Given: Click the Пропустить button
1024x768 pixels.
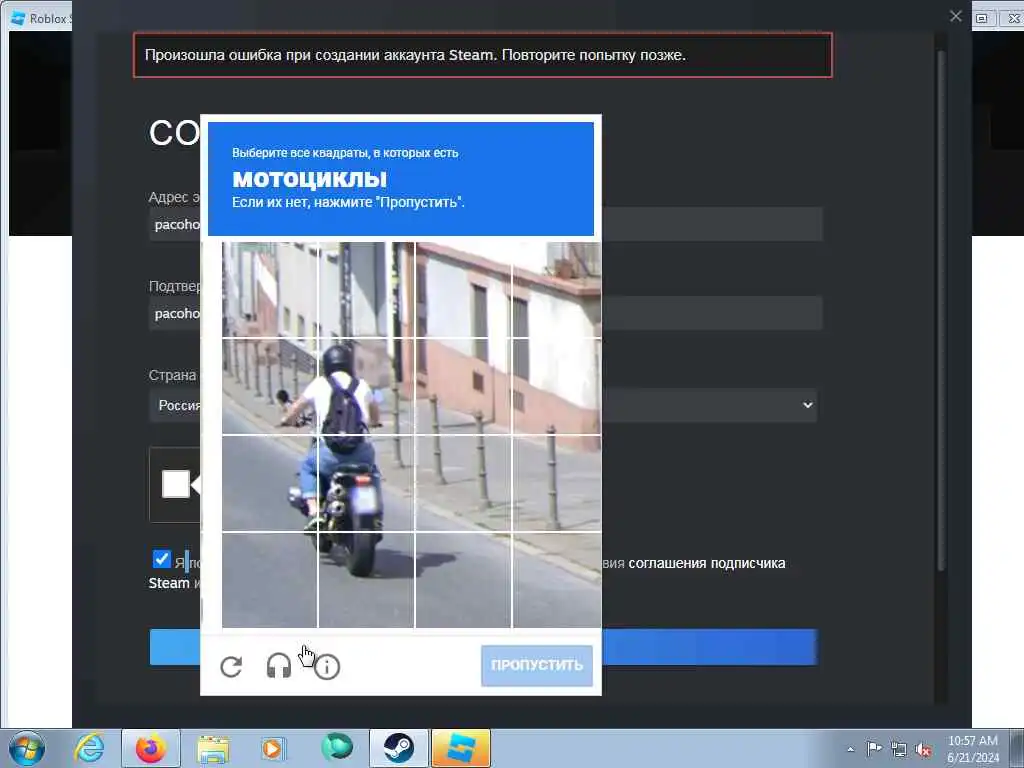Looking at the screenshot, I should click(537, 665).
